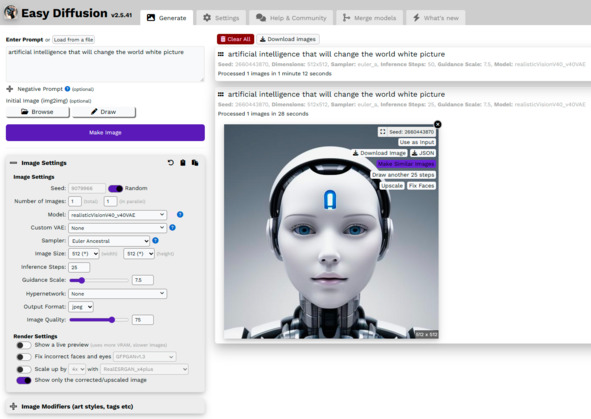Open the Model help question mark icon
The width and height of the screenshot is (591, 419).
[180, 214]
